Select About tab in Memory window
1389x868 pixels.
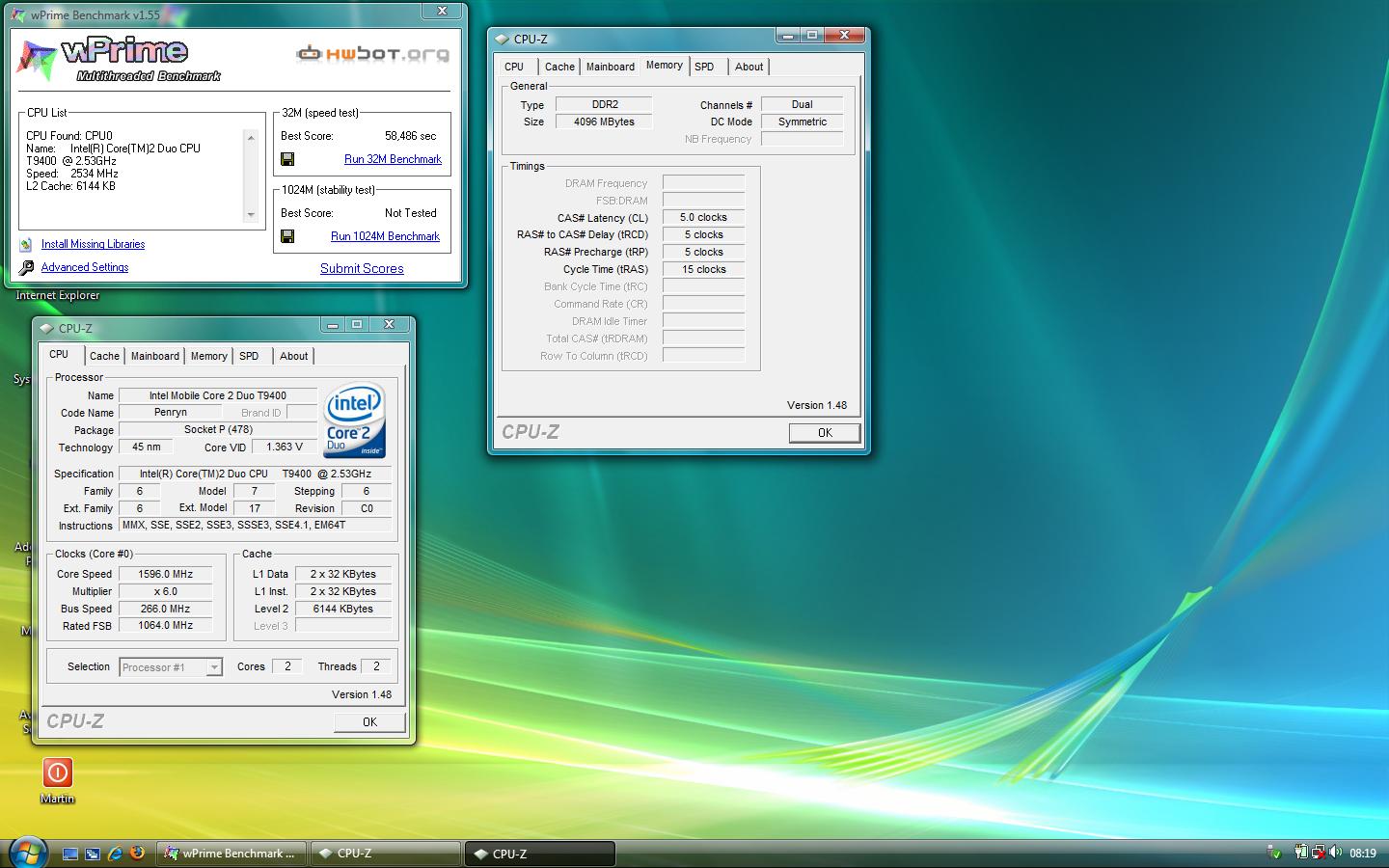(x=749, y=67)
